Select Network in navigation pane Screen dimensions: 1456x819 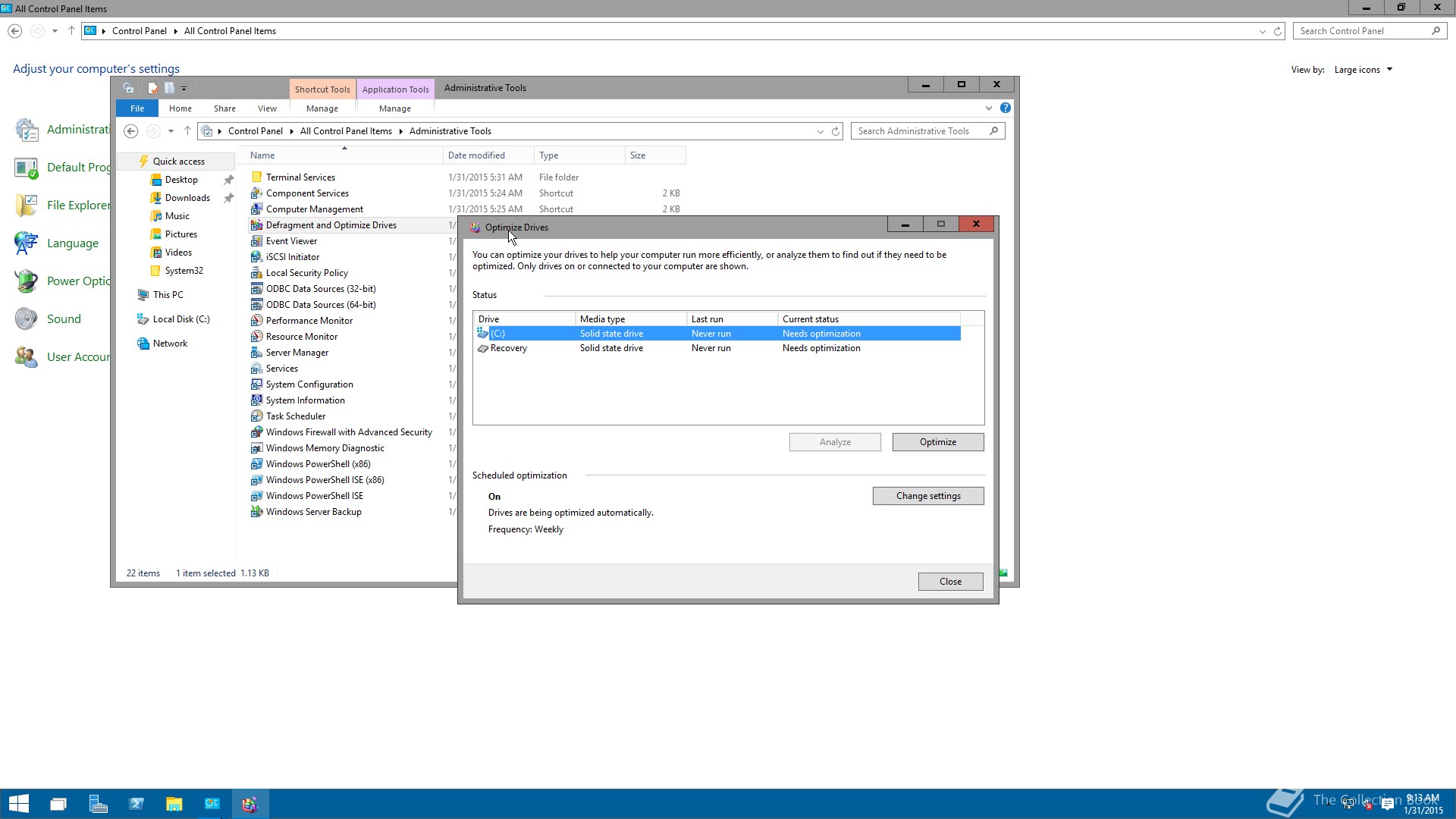[x=170, y=344]
